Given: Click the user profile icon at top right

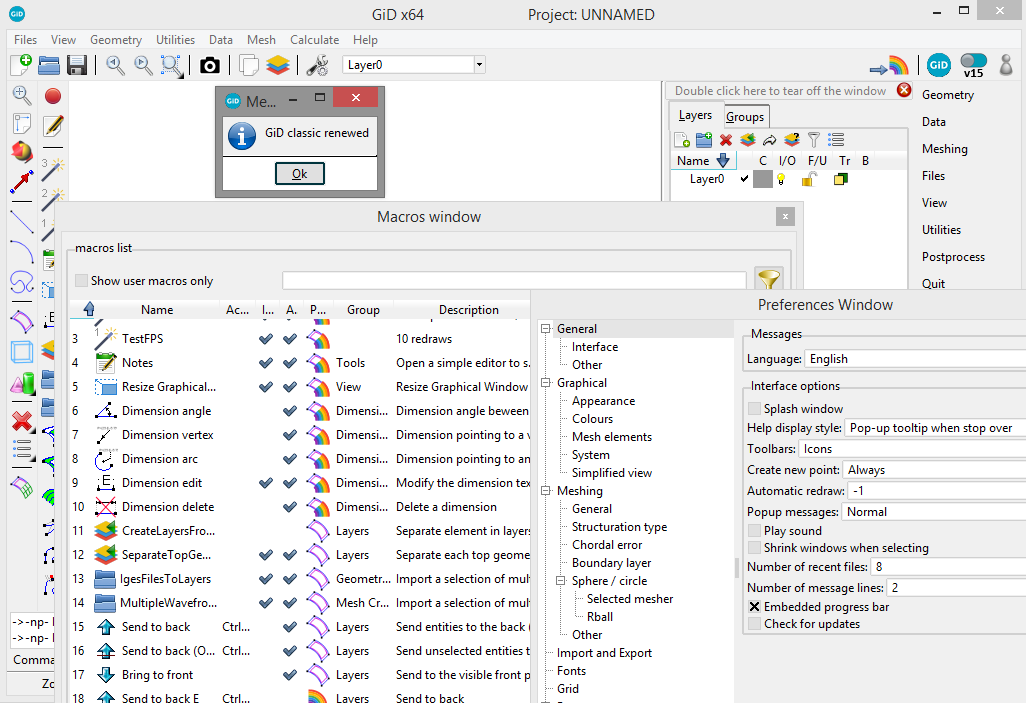Looking at the screenshot, I should tap(1006, 64).
